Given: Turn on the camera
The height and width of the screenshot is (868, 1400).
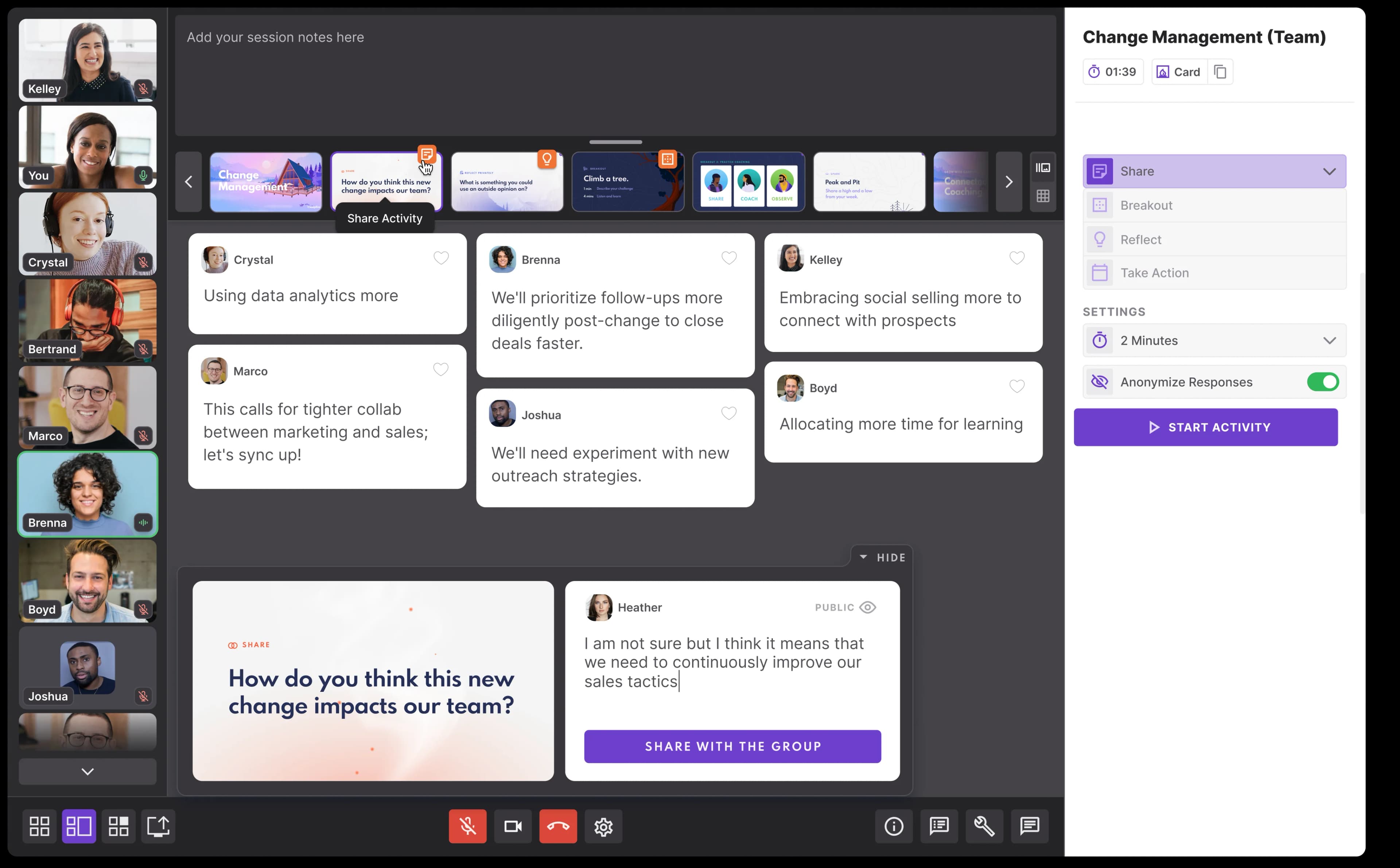Looking at the screenshot, I should [x=512, y=826].
